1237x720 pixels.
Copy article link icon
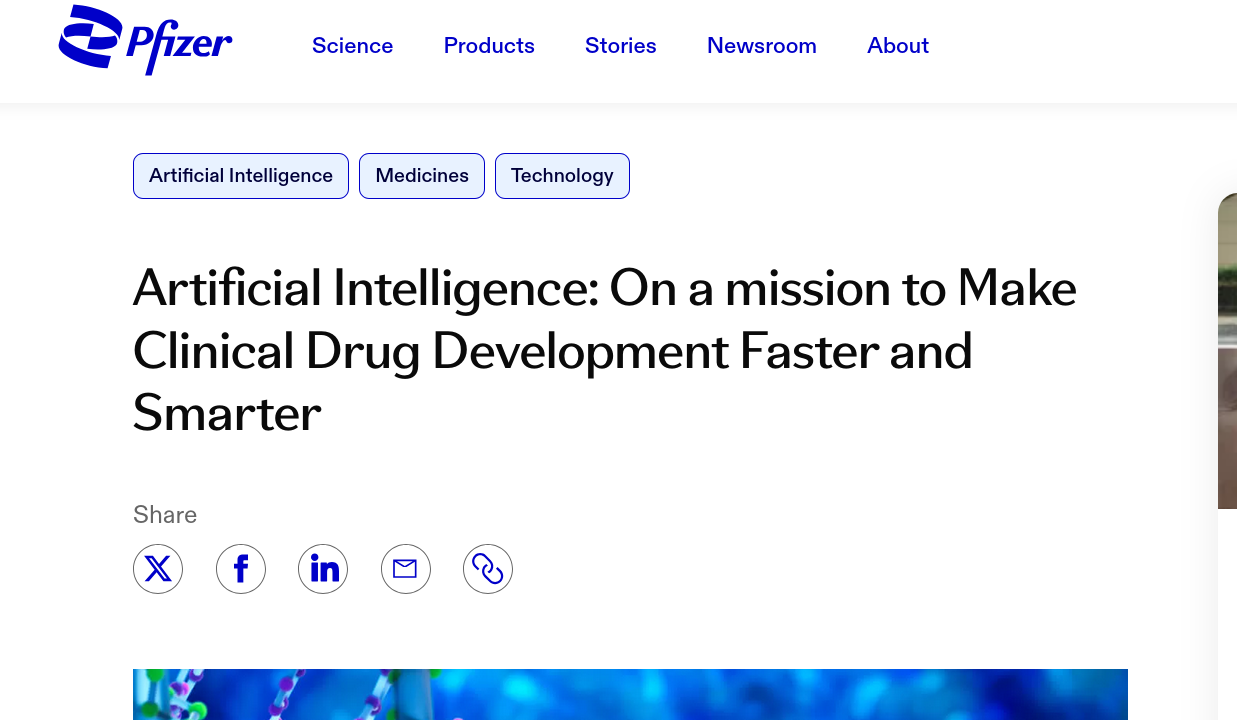(488, 569)
